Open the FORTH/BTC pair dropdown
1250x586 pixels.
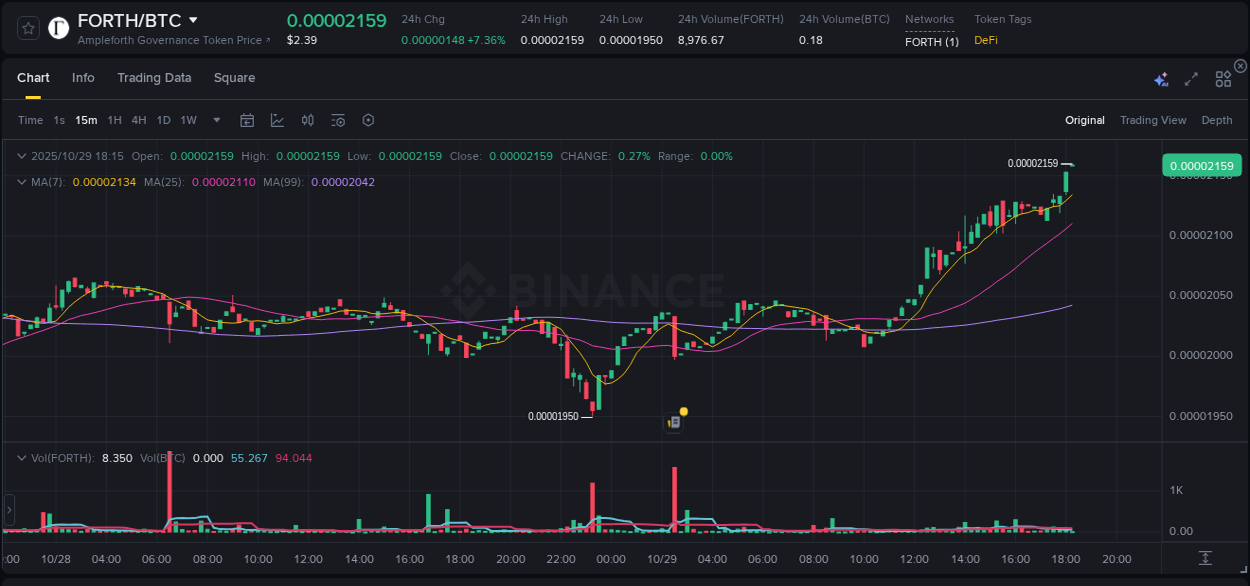pyautogui.click(x=194, y=19)
